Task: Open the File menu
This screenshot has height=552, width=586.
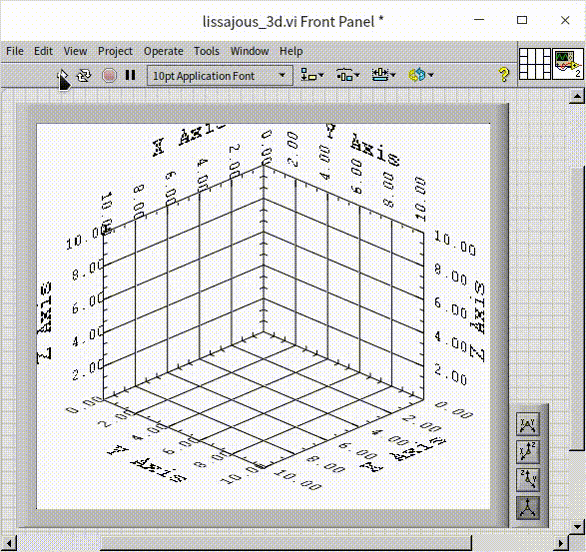Action: pyautogui.click(x=15, y=51)
